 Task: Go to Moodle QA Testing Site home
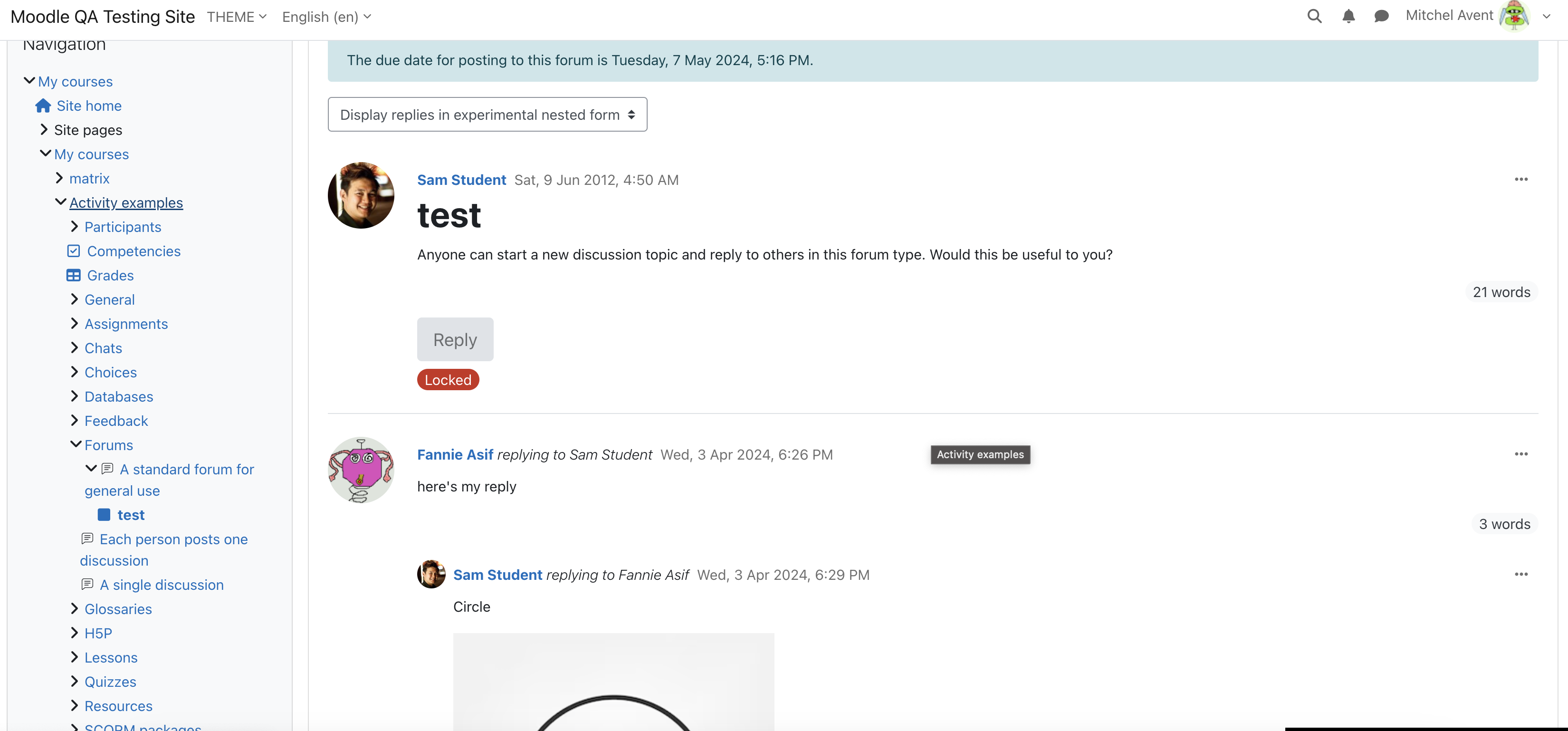click(103, 17)
